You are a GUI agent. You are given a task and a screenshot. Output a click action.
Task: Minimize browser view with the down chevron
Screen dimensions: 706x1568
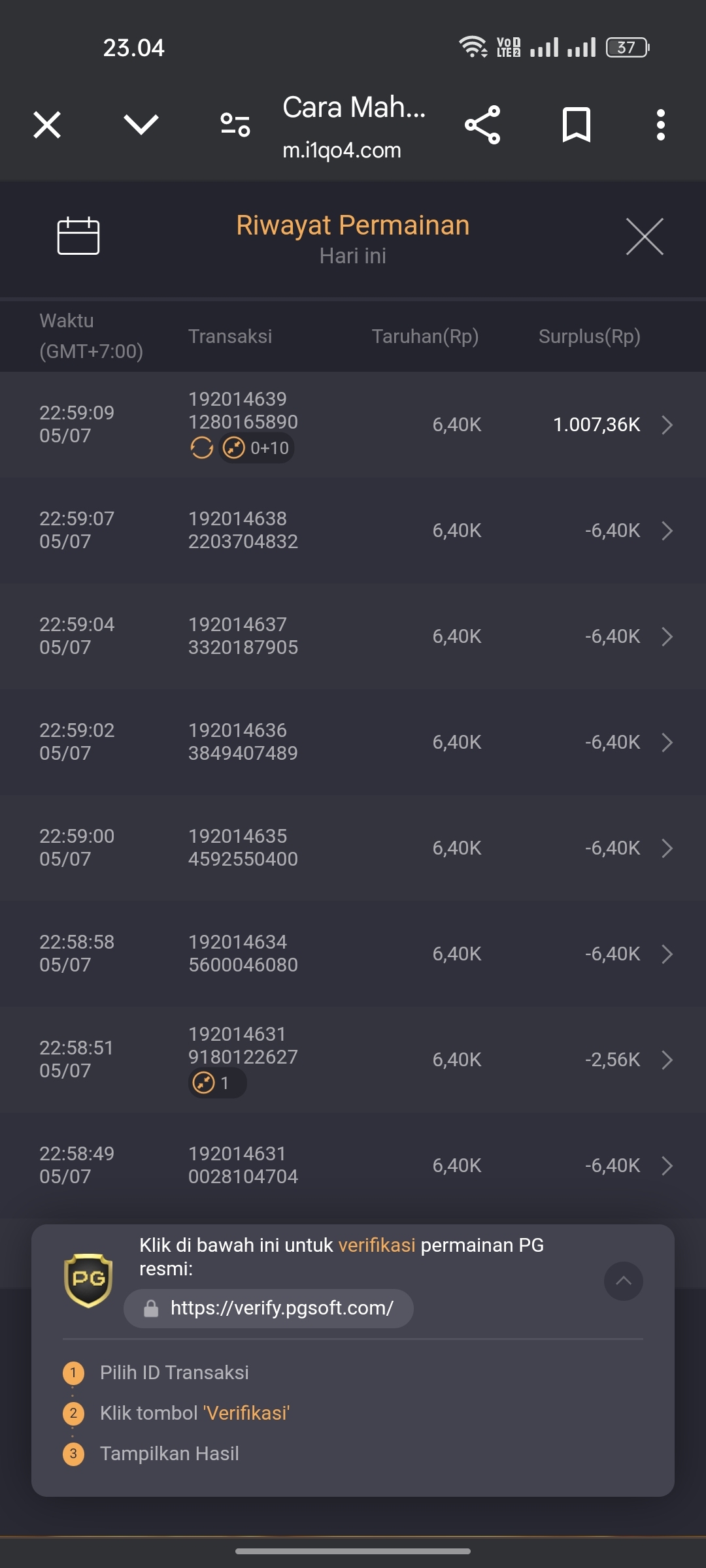141,125
